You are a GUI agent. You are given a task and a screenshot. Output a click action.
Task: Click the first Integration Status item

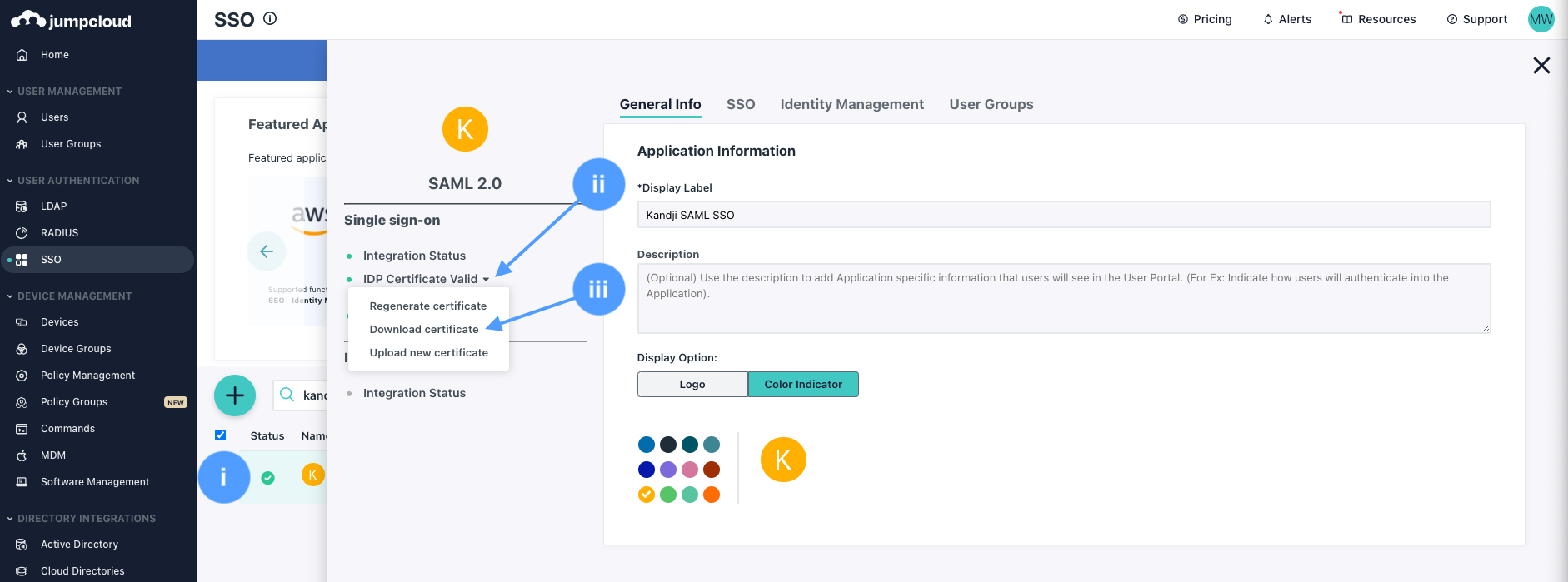pyautogui.click(x=414, y=256)
